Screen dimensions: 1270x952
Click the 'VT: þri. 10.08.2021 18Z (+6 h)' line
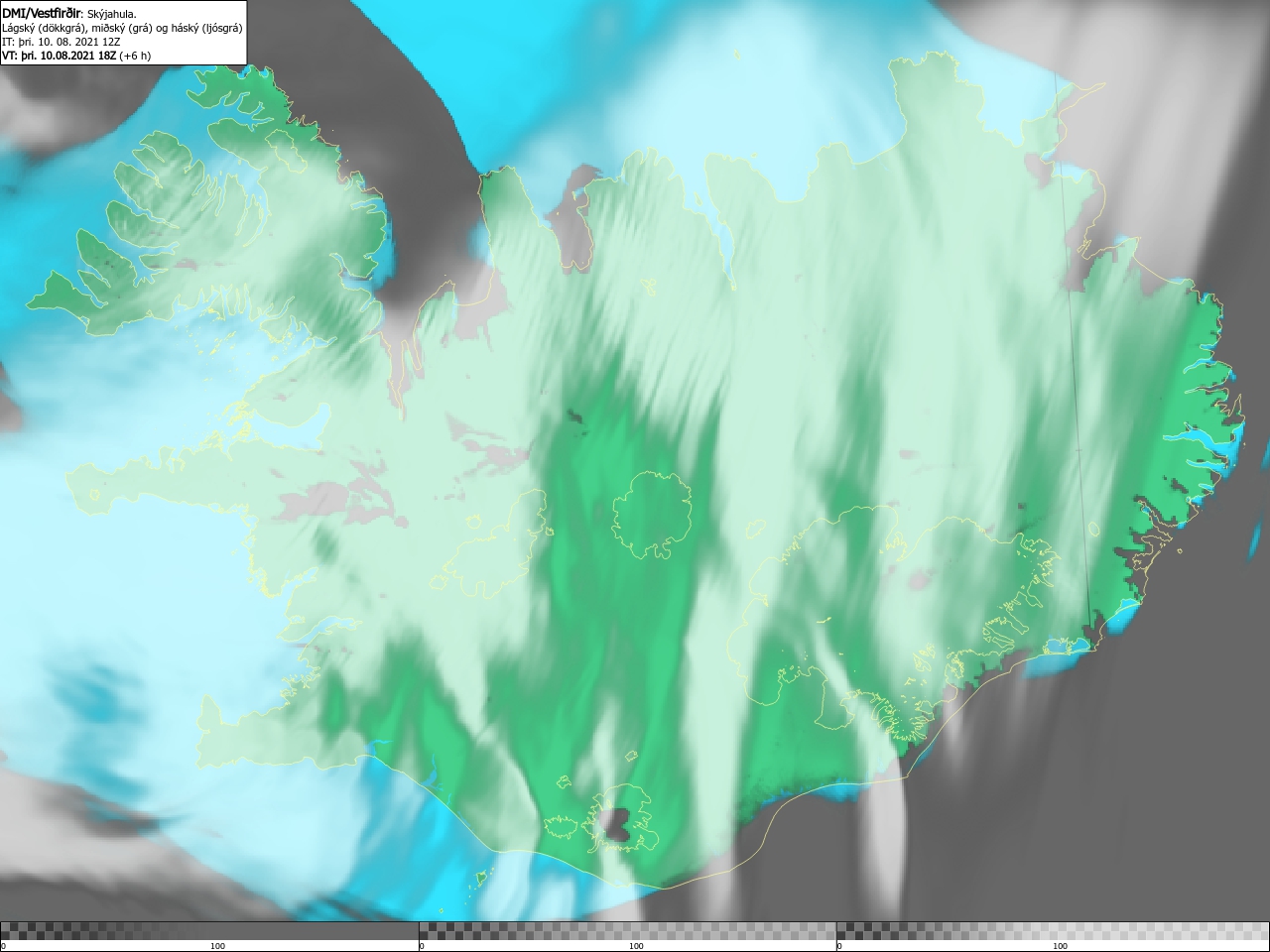[76, 56]
